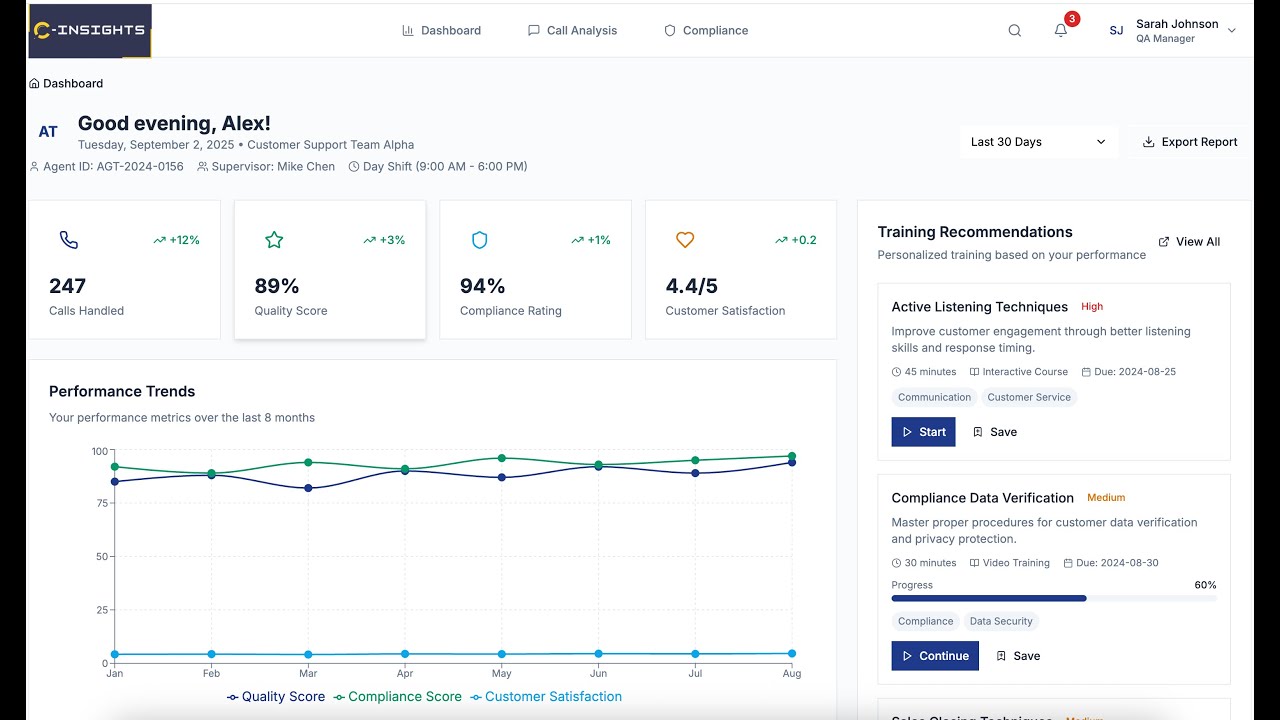The height and width of the screenshot is (720, 1280).
Task: Start the Active Listening Techniques course
Action: point(923,432)
